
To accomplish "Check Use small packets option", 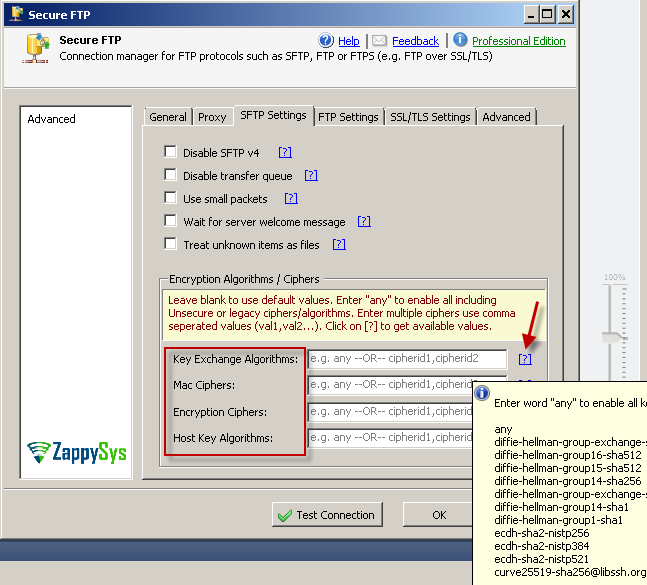I will [x=170, y=198].
